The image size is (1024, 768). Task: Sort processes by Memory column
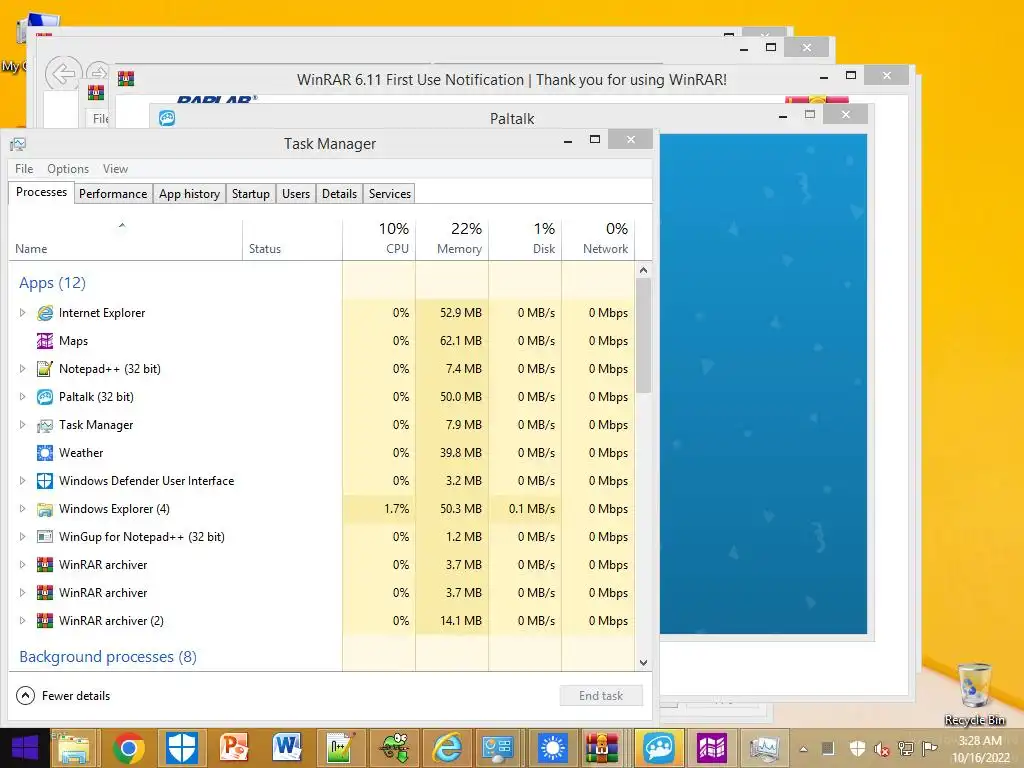point(453,238)
